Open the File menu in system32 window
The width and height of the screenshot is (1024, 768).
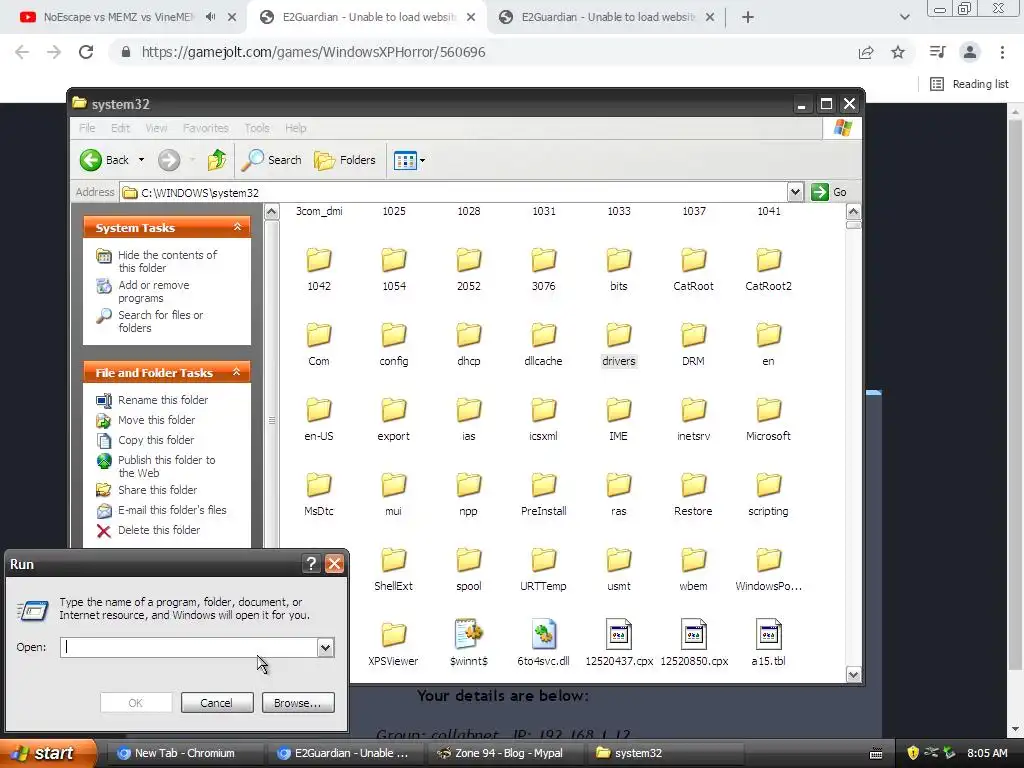tap(88, 128)
